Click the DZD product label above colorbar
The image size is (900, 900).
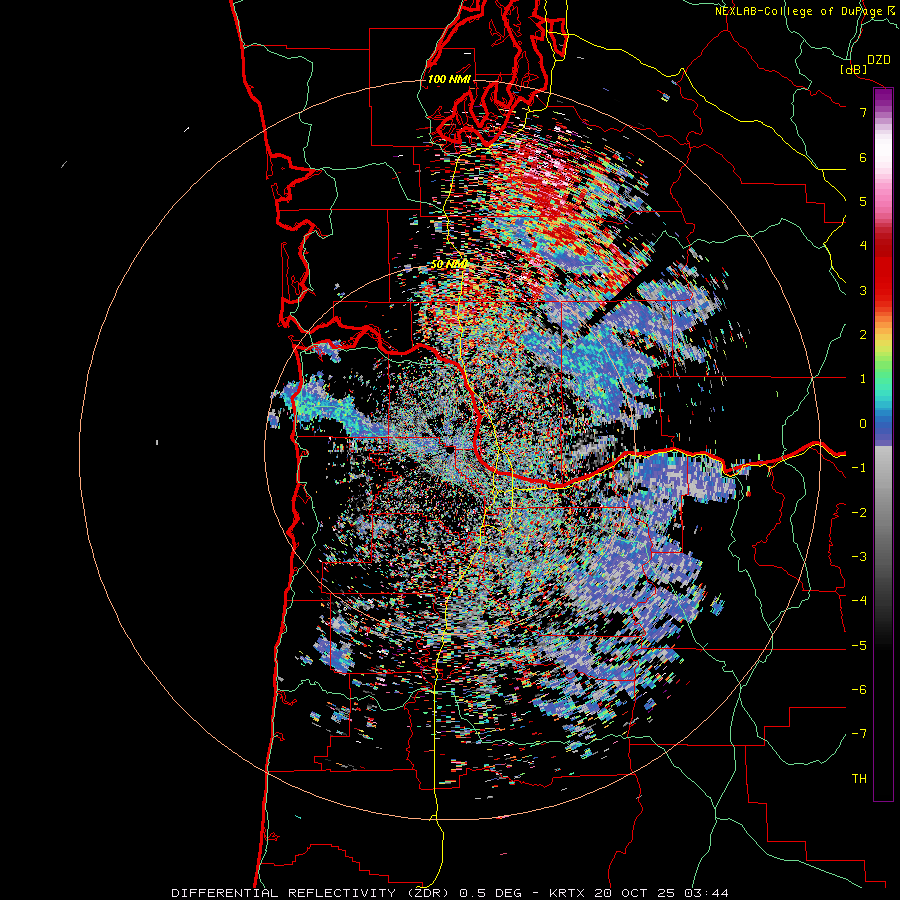tap(878, 60)
